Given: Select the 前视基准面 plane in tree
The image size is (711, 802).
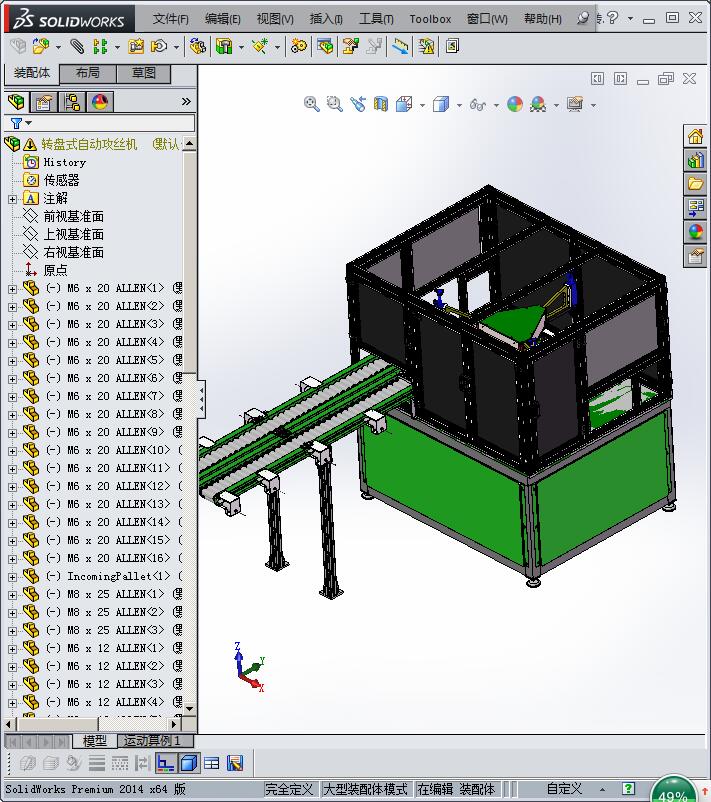Looking at the screenshot, I should [x=74, y=216].
